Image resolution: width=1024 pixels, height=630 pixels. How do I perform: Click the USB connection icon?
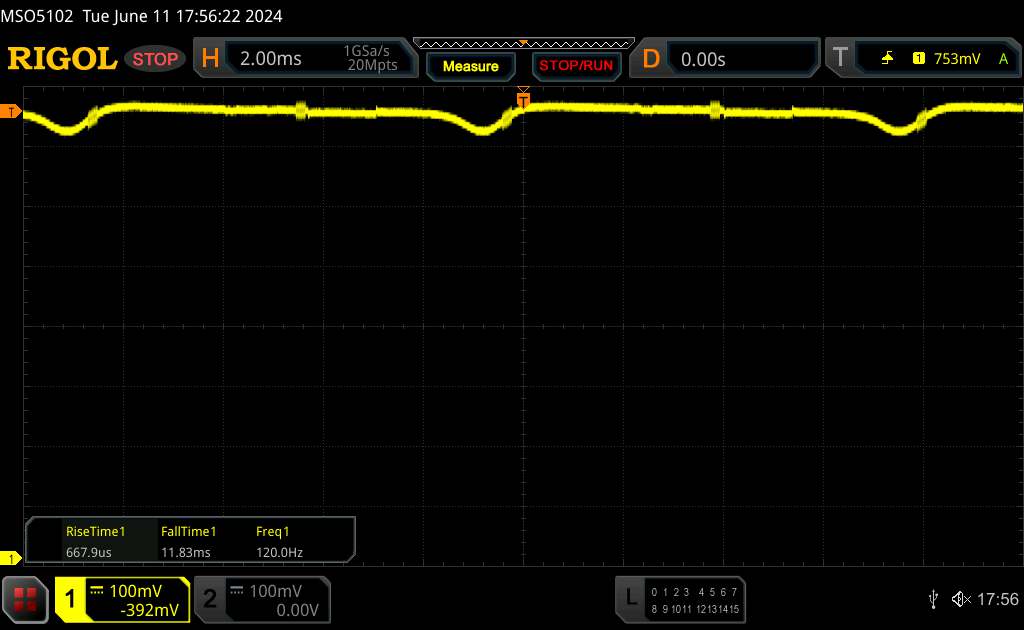[x=933, y=599]
